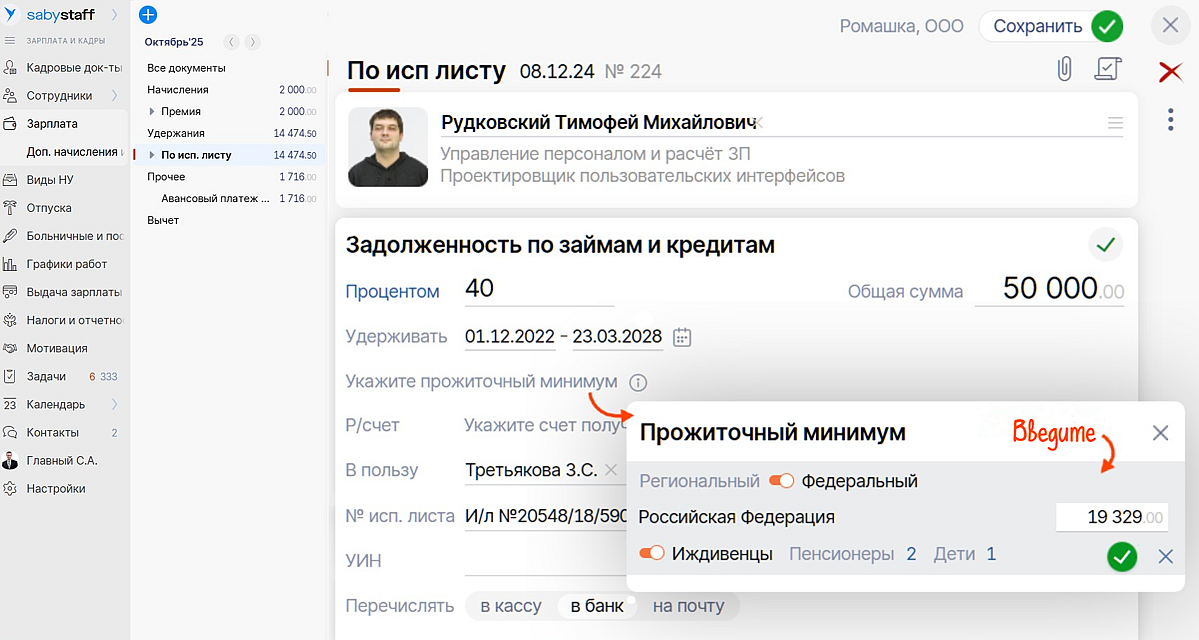Click the red X delete icon
This screenshot has width=1199, height=640.
pyautogui.click(x=1170, y=72)
